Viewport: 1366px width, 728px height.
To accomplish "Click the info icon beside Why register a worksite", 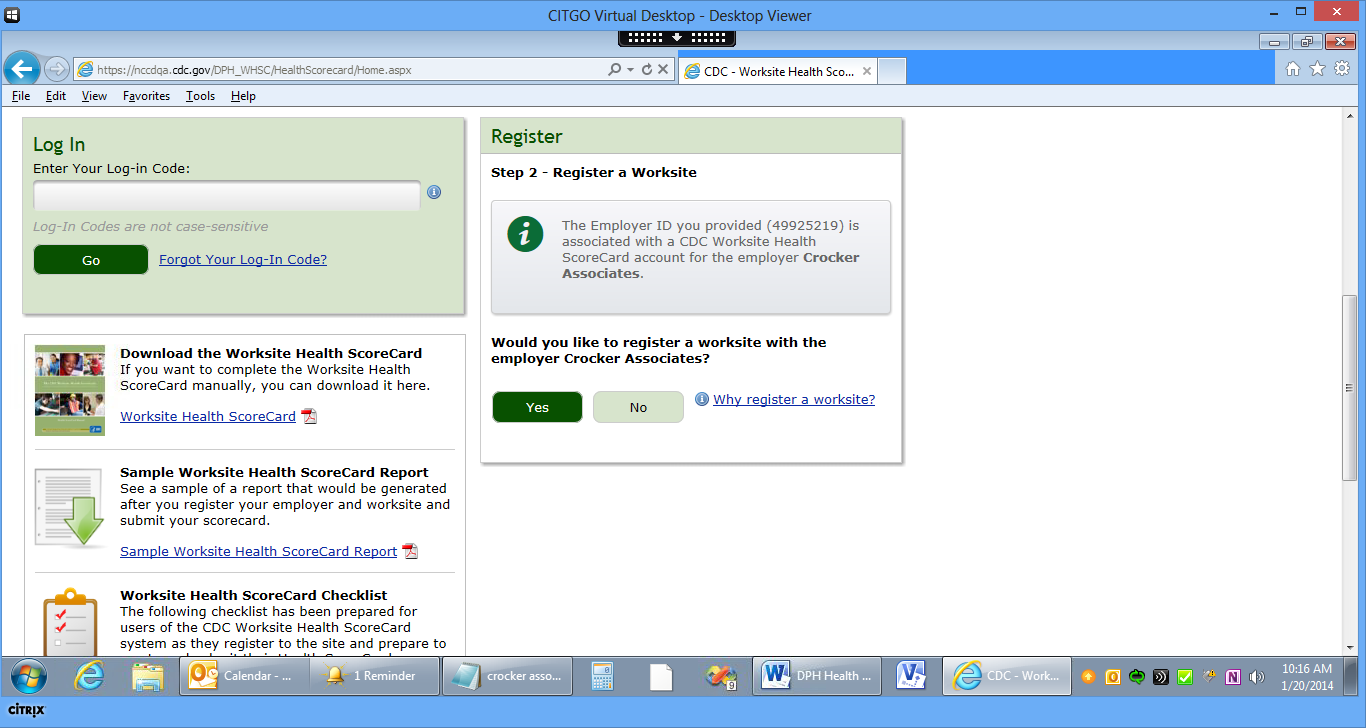I will [702, 400].
